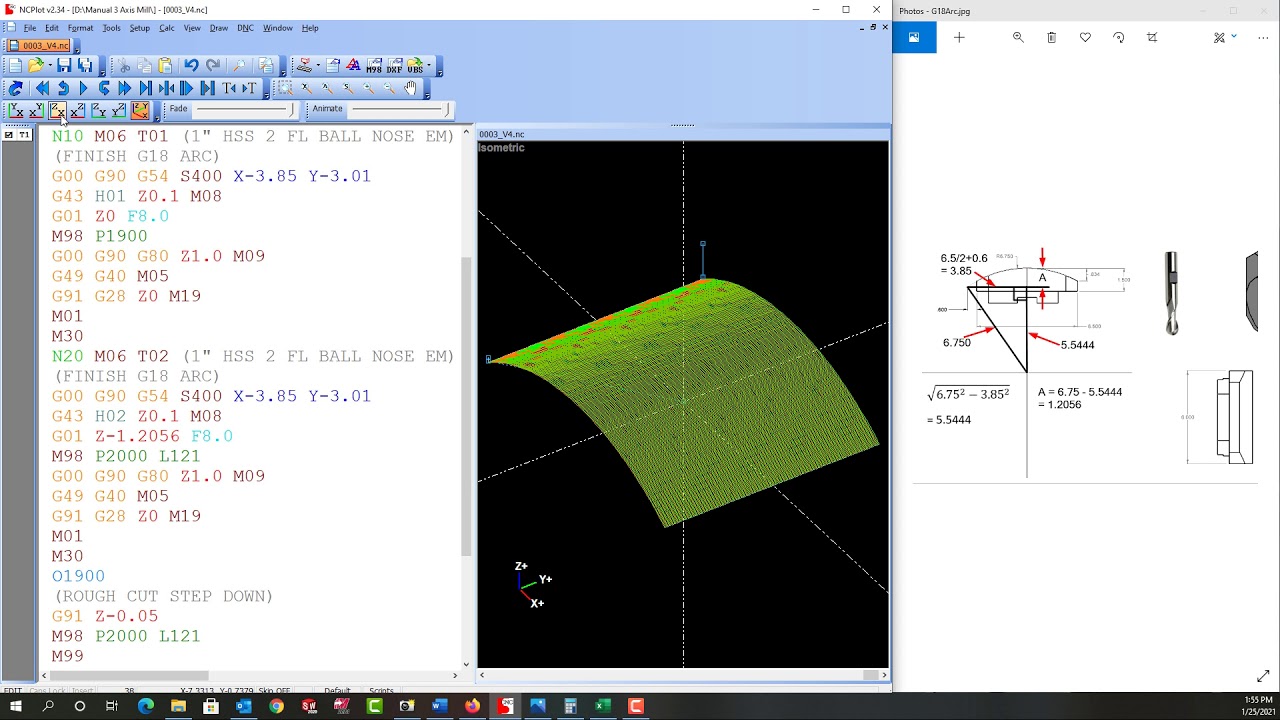The width and height of the screenshot is (1280, 720).
Task: Undo the last edit
Action: click(190, 66)
